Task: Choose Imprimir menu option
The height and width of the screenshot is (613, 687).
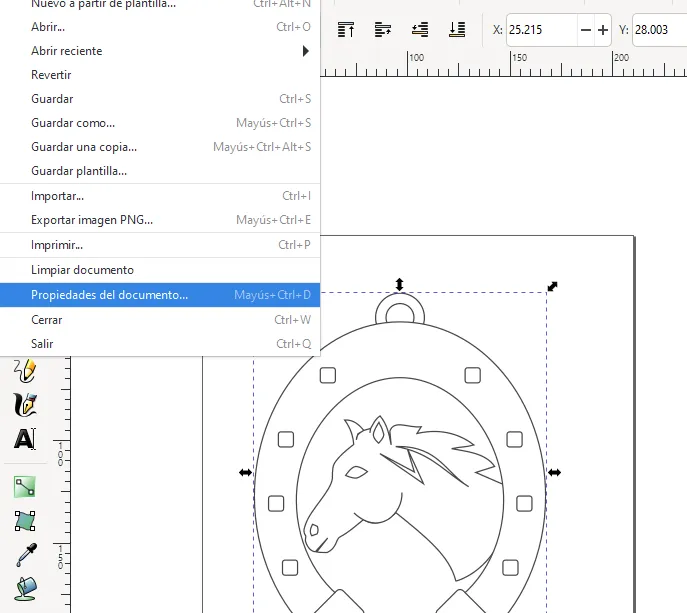Action: [57, 245]
